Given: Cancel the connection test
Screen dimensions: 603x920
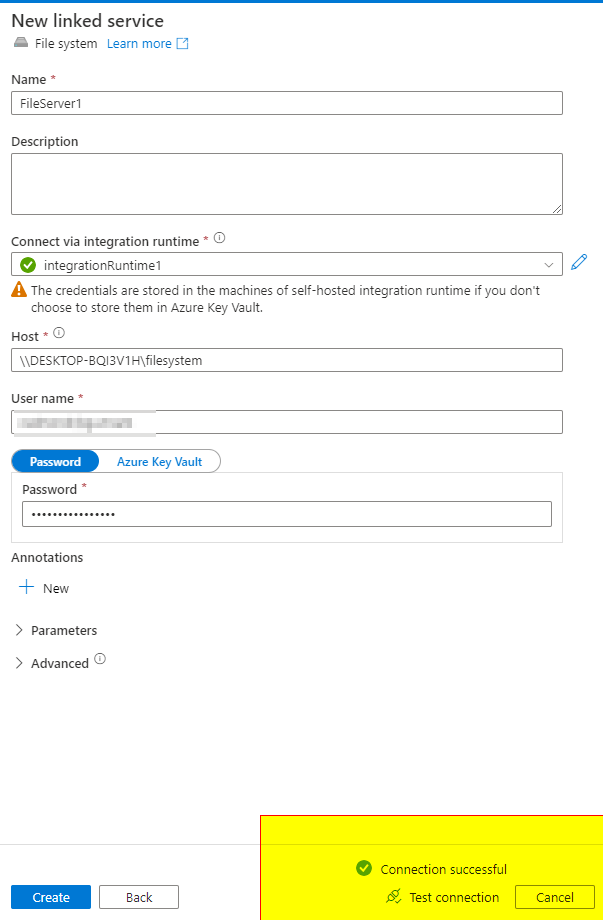Looking at the screenshot, I should pos(554,896).
